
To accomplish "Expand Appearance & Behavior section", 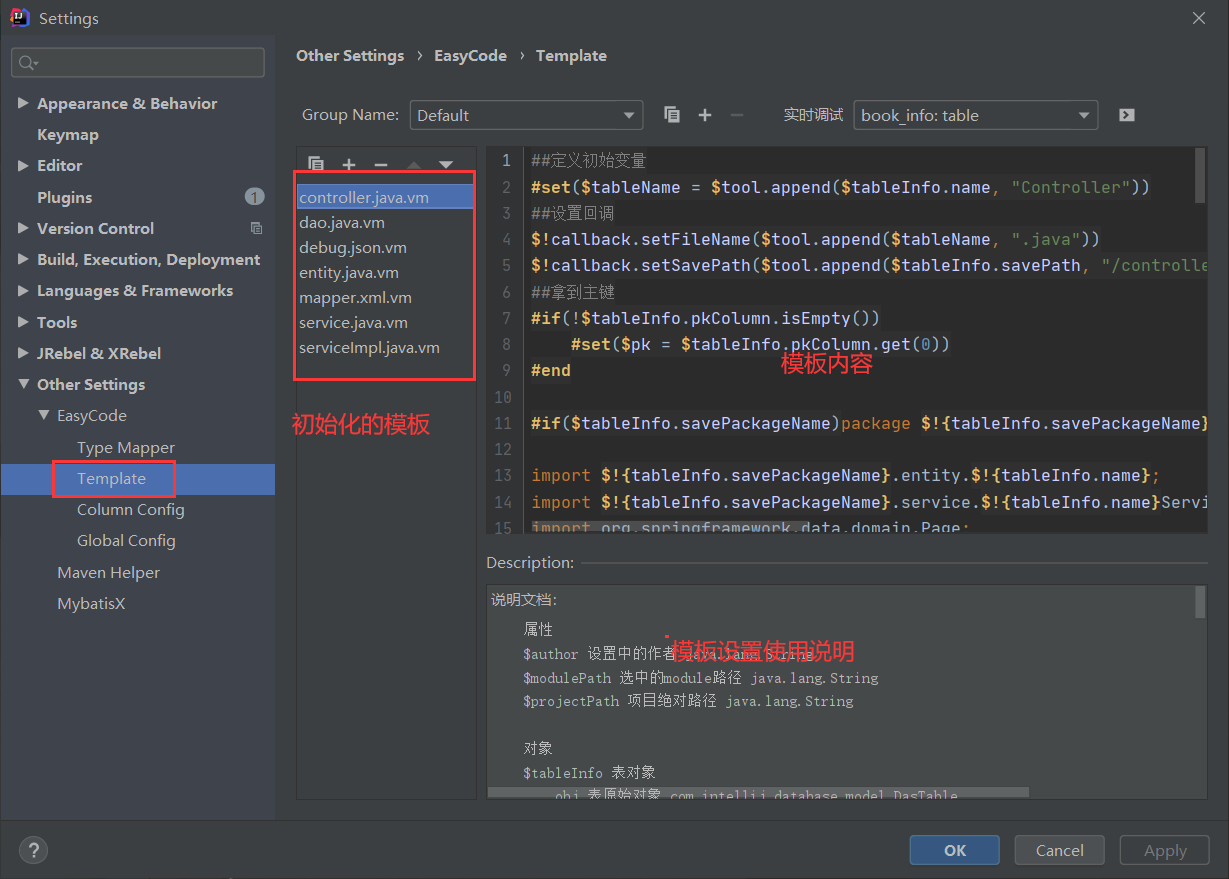I will click(x=24, y=104).
